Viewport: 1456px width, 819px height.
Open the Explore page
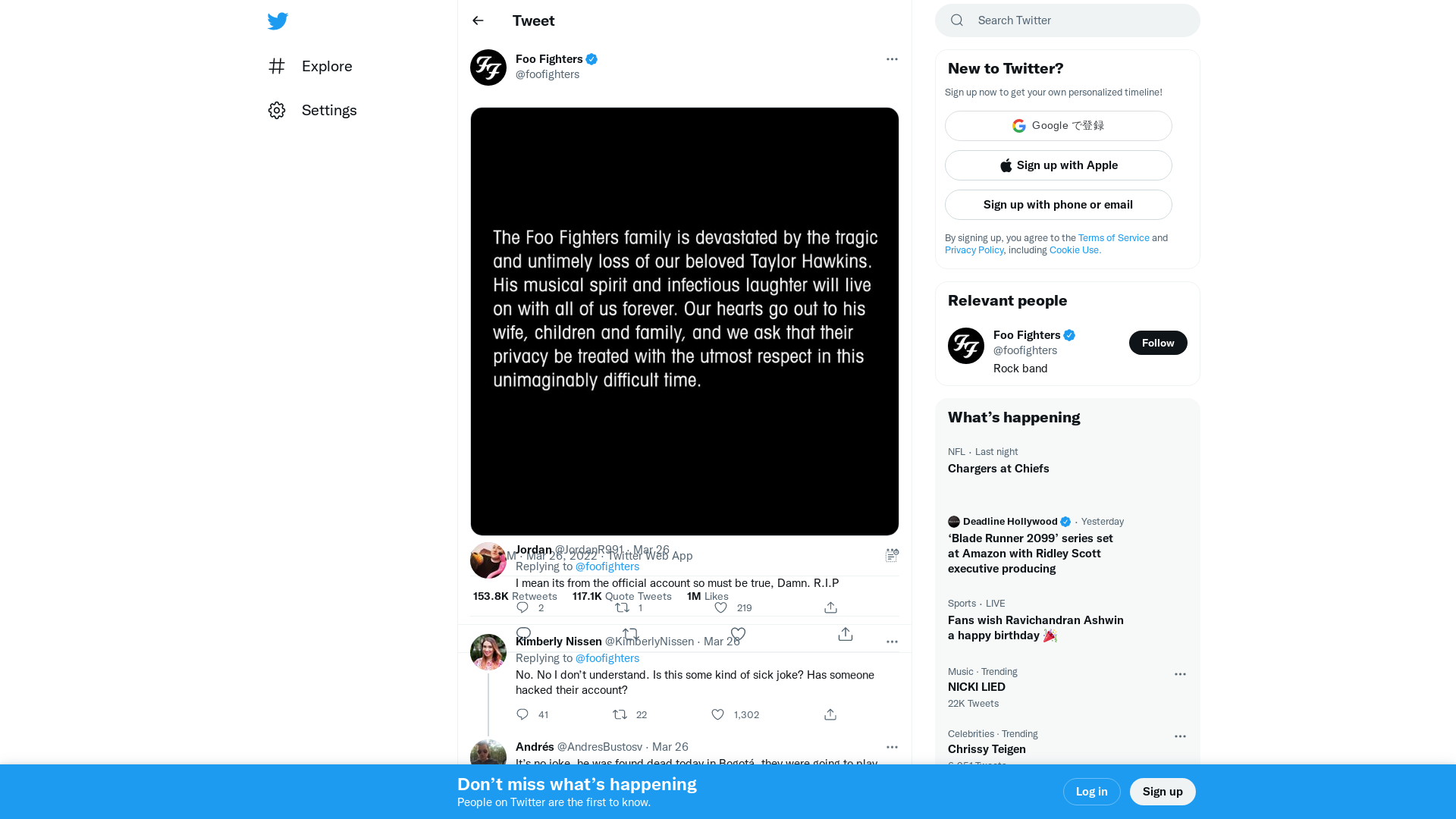(x=310, y=66)
